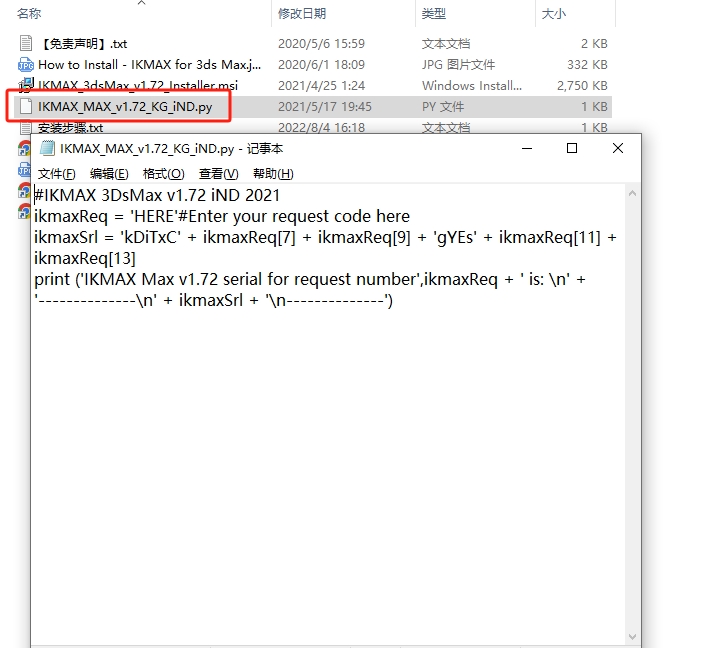
Task: Open the 查看(V) menu in Notepad
Action: pyautogui.click(x=218, y=174)
